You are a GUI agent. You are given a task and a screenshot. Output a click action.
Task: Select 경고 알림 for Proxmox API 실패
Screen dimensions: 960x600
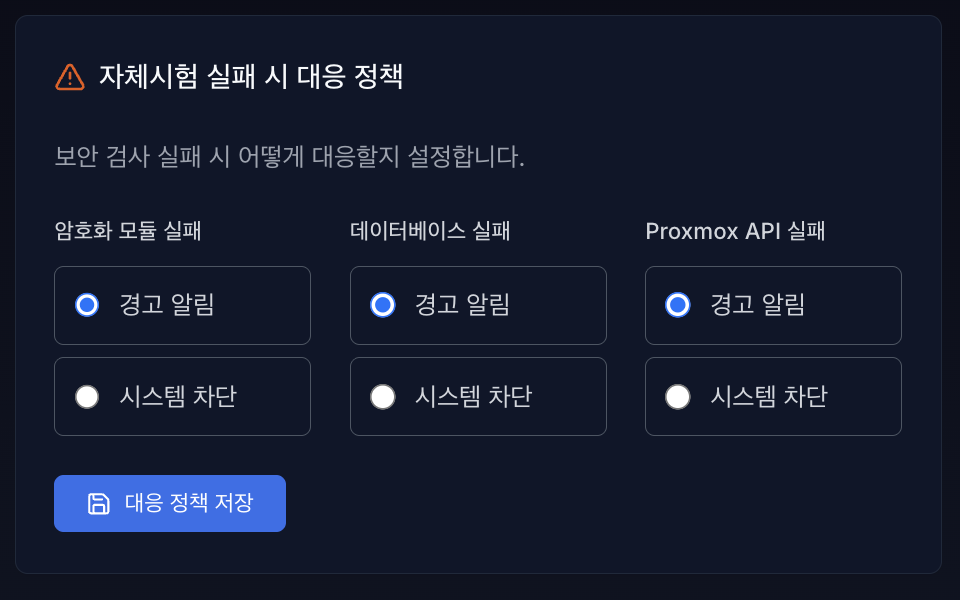tap(681, 305)
